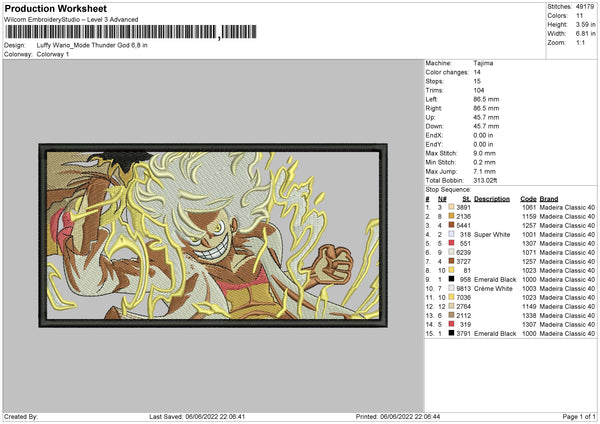Viewport: 600px width, 424px height.
Task: Click the 'Brand' column header
Action: (549, 199)
